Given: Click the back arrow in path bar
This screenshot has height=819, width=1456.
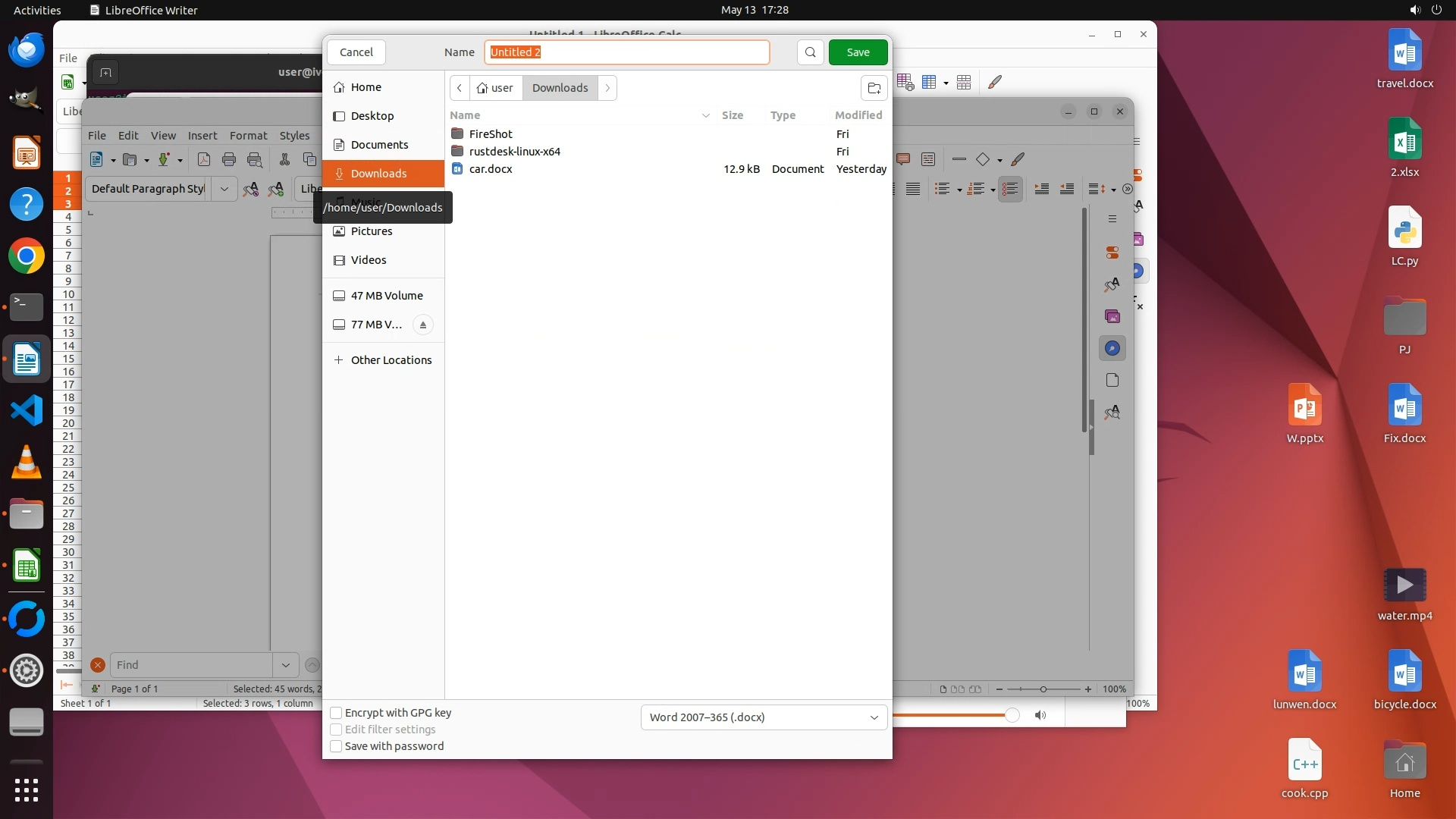Looking at the screenshot, I should point(460,88).
